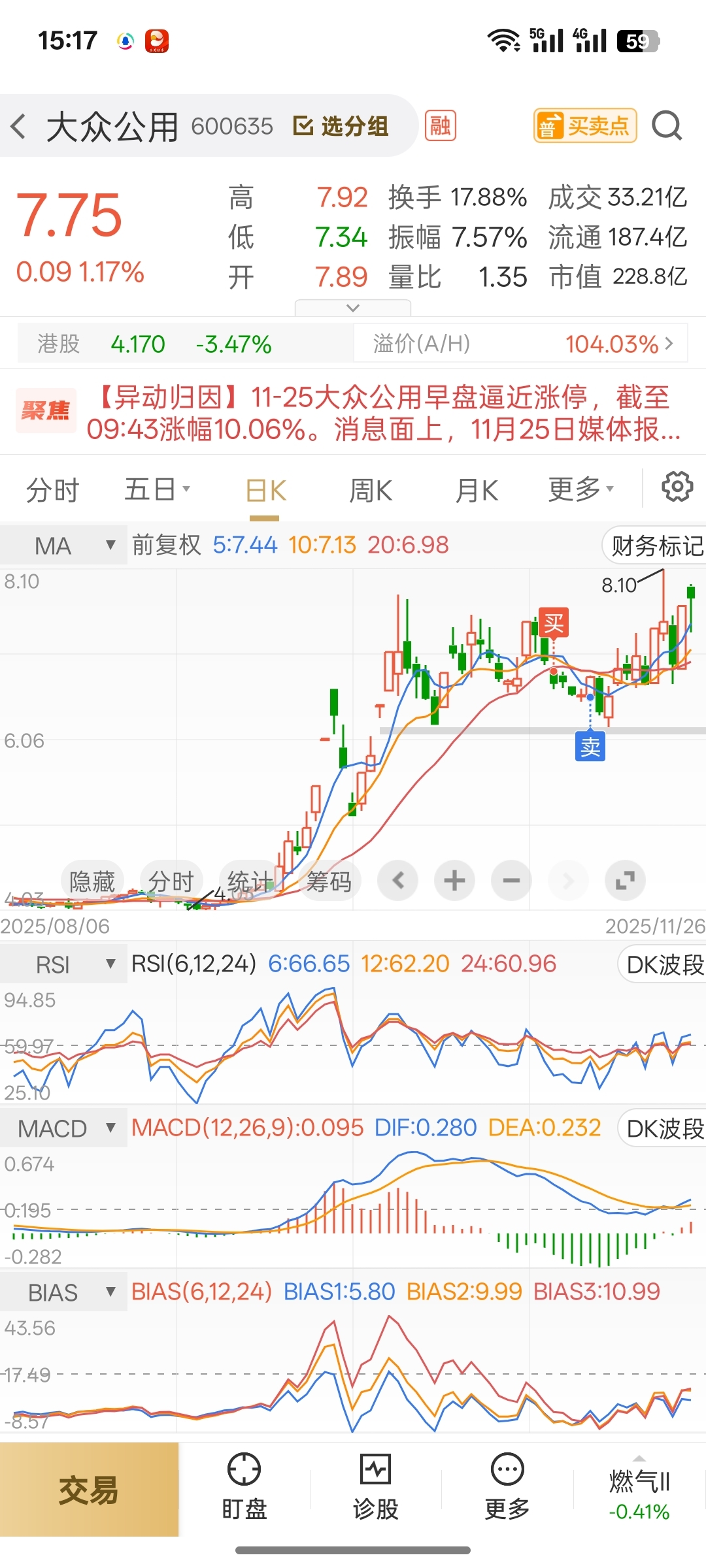Expand chart to fullscreen icon
The image size is (706, 1568).
(625, 881)
